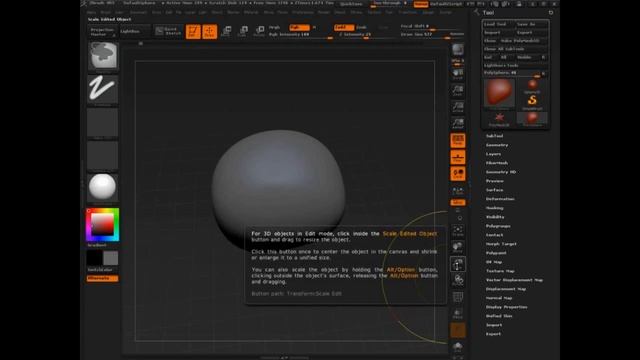This screenshot has height=360, width=640.
Task: Toggle the Transp transparency button
Action: pyautogui.click(x=458, y=313)
